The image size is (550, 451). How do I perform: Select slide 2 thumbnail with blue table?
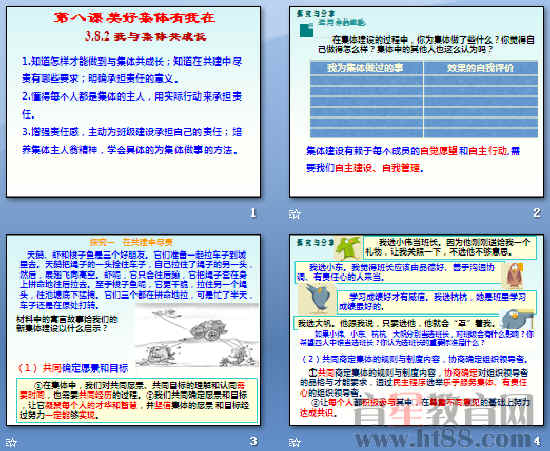tap(416, 102)
